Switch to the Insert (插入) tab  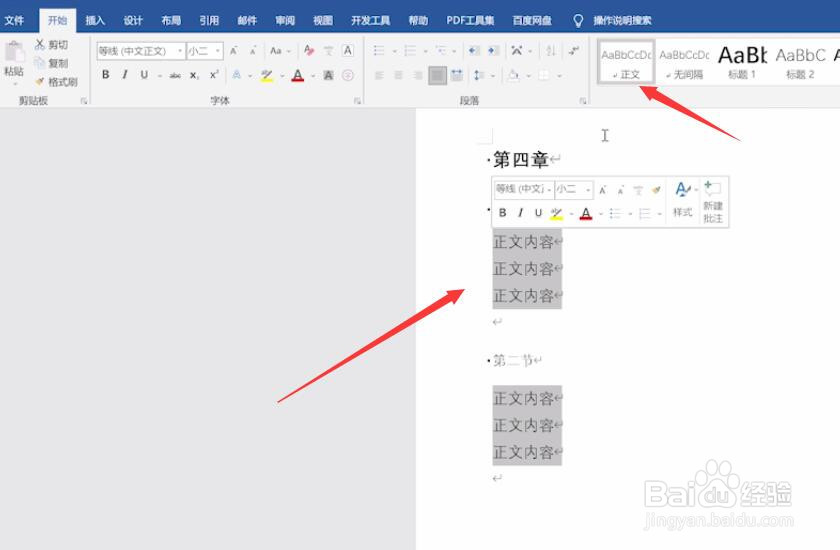coord(95,21)
